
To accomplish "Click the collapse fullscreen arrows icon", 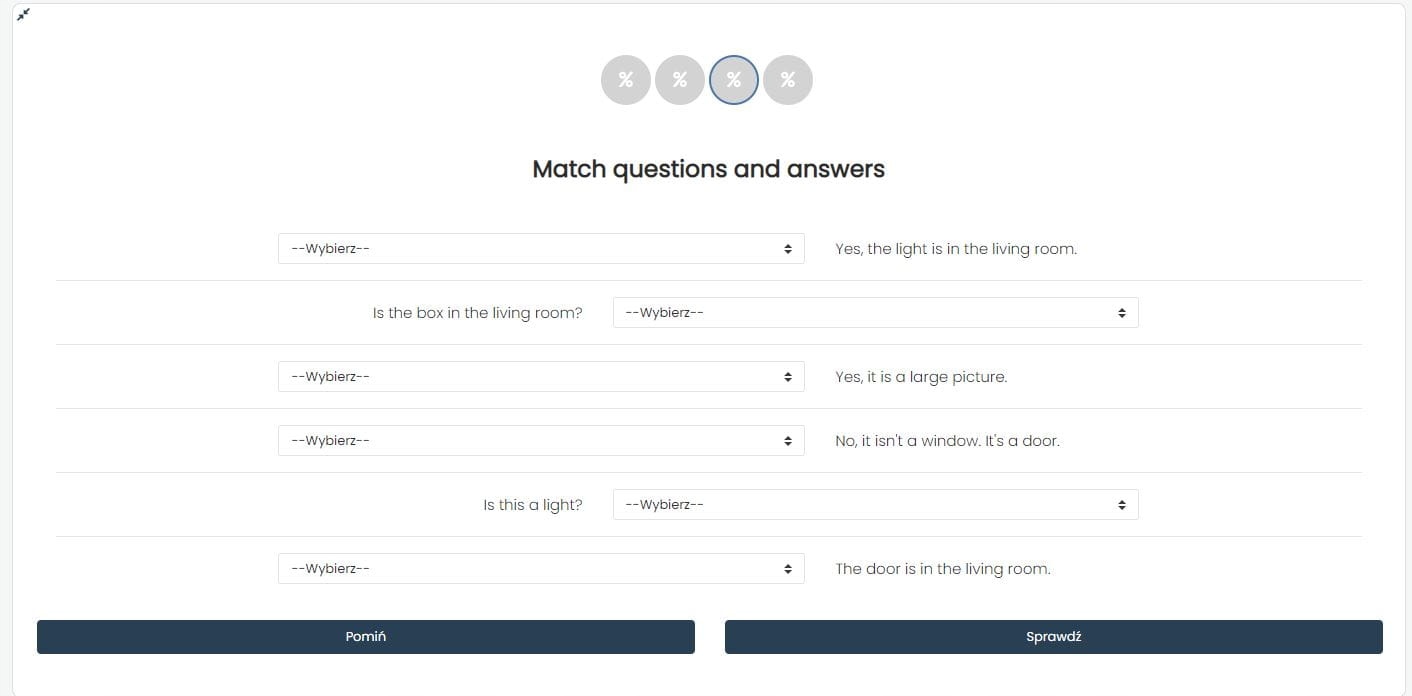I will [24, 14].
